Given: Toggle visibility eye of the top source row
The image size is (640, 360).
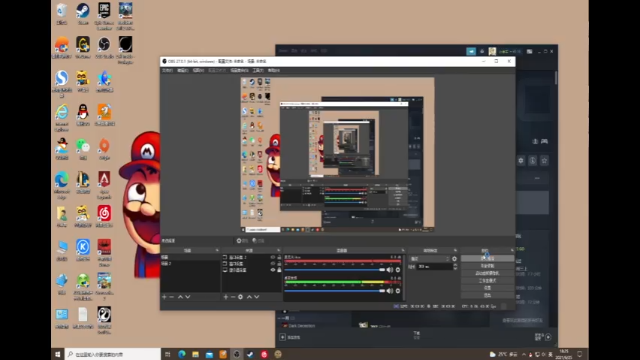Looking at the screenshot, I should coord(273,257).
